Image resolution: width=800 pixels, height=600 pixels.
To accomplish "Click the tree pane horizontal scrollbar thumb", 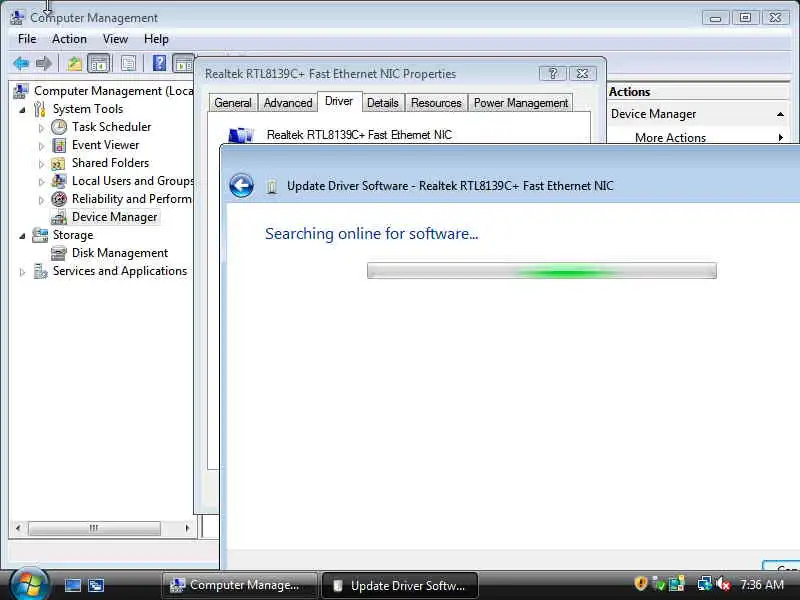I will point(94,528).
